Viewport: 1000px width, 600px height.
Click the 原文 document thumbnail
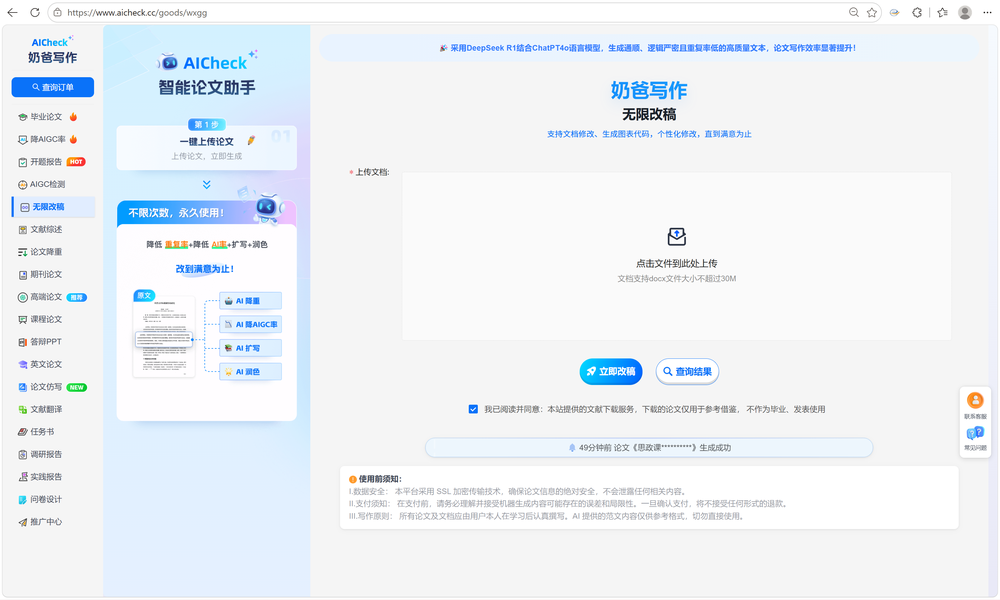tap(163, 336)
